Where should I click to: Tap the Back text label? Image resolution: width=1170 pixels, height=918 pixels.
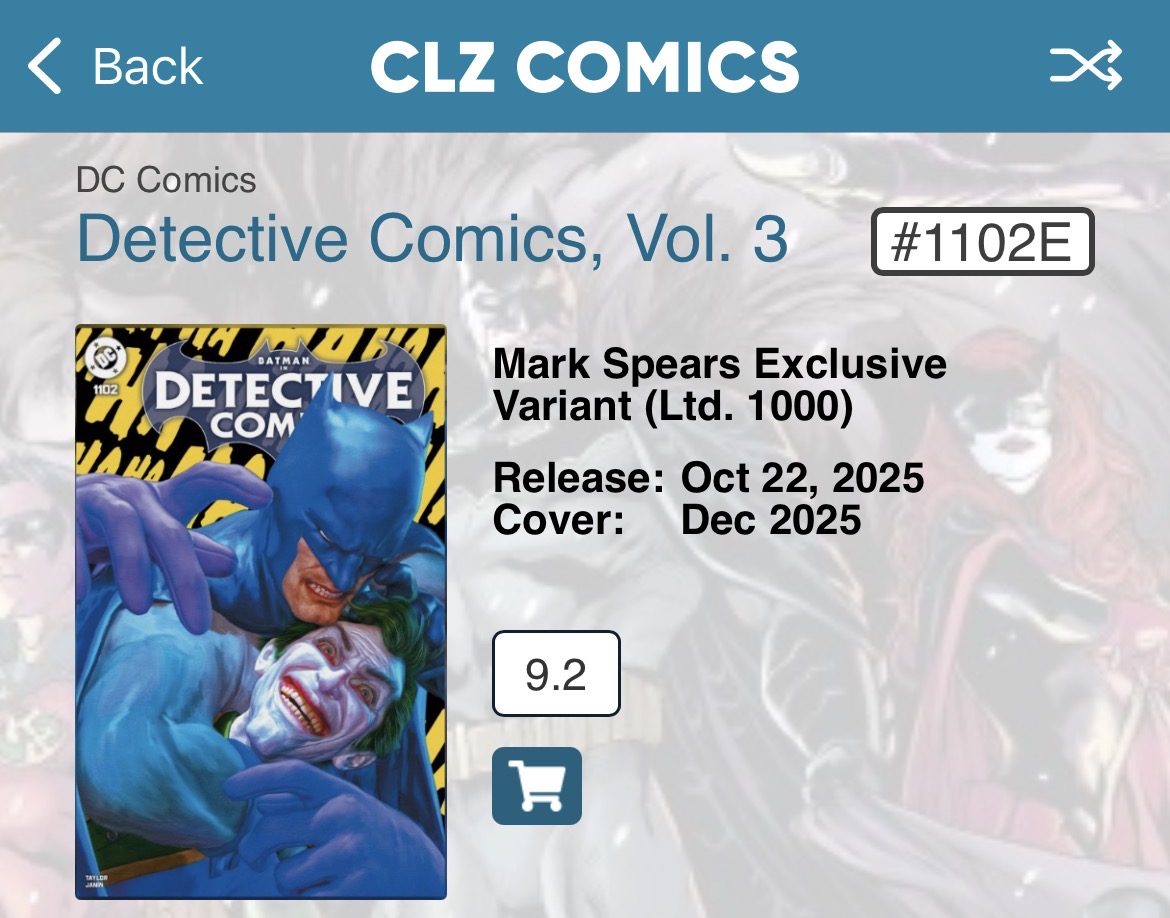[x=148, y=67]
